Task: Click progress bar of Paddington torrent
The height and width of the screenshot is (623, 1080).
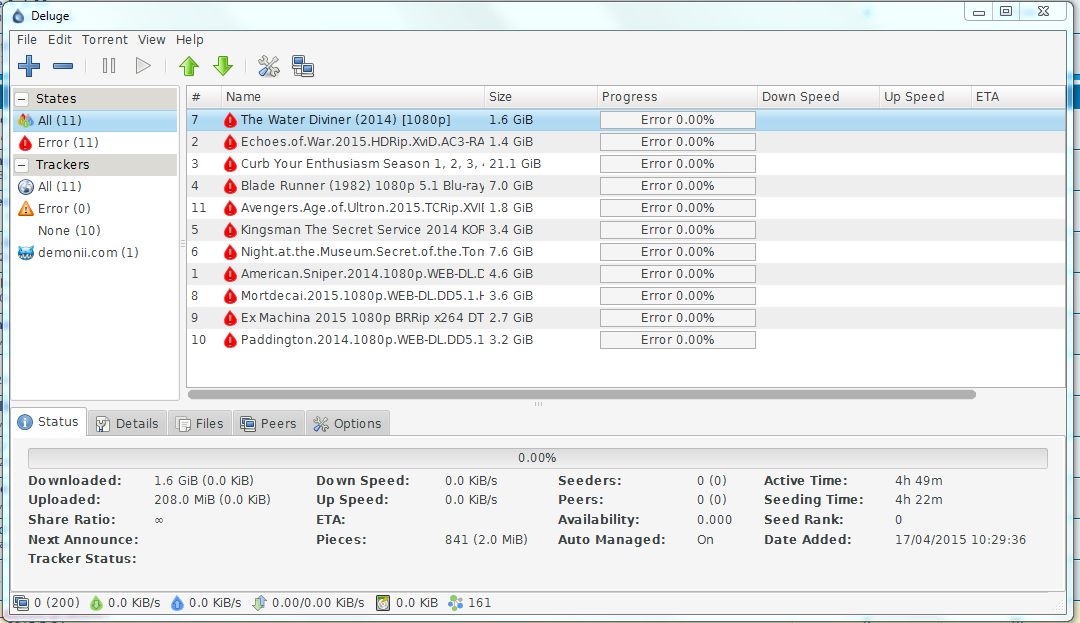Action: coord(678,340)
